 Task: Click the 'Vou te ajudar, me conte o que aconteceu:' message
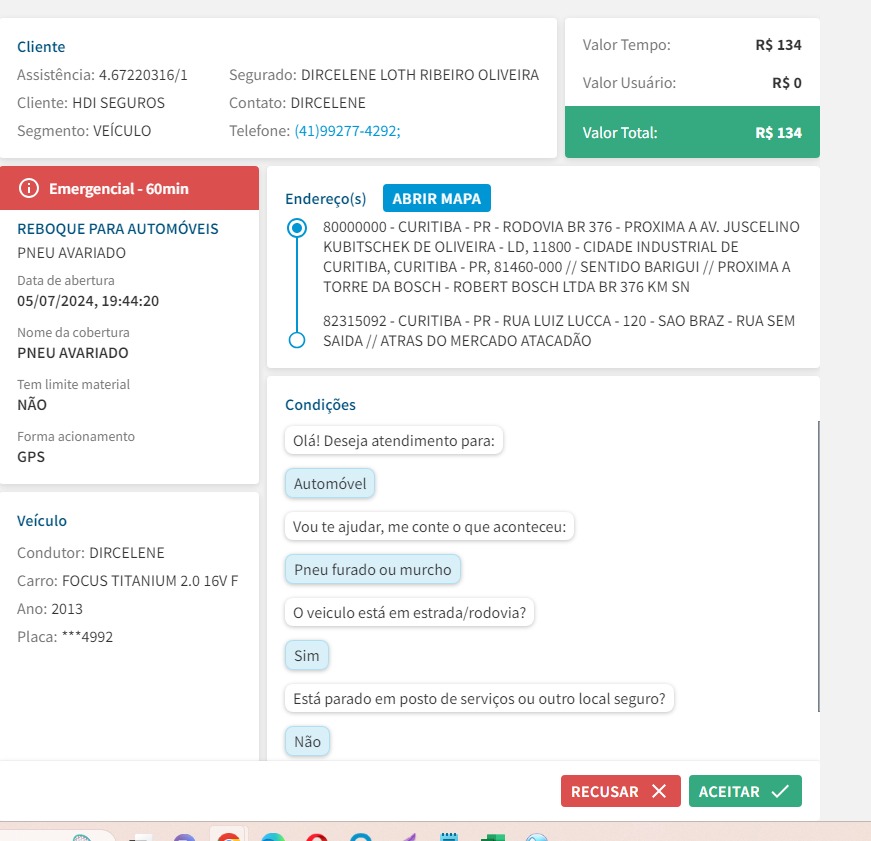click(x=429, y=527)
